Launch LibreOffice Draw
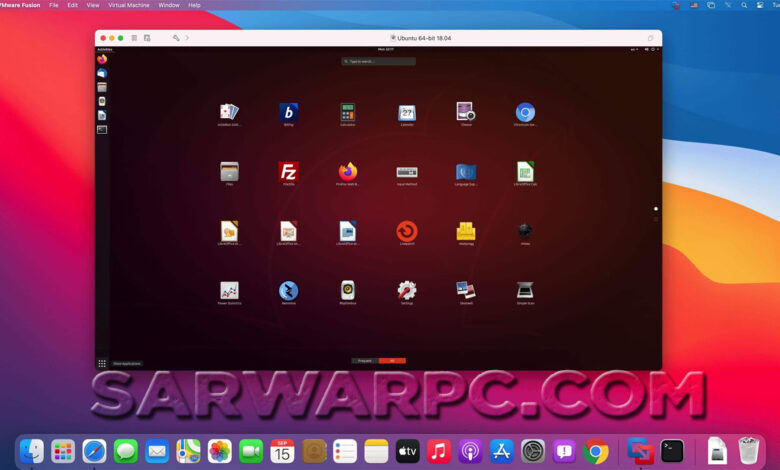780x470 pixels. point(229,231)
